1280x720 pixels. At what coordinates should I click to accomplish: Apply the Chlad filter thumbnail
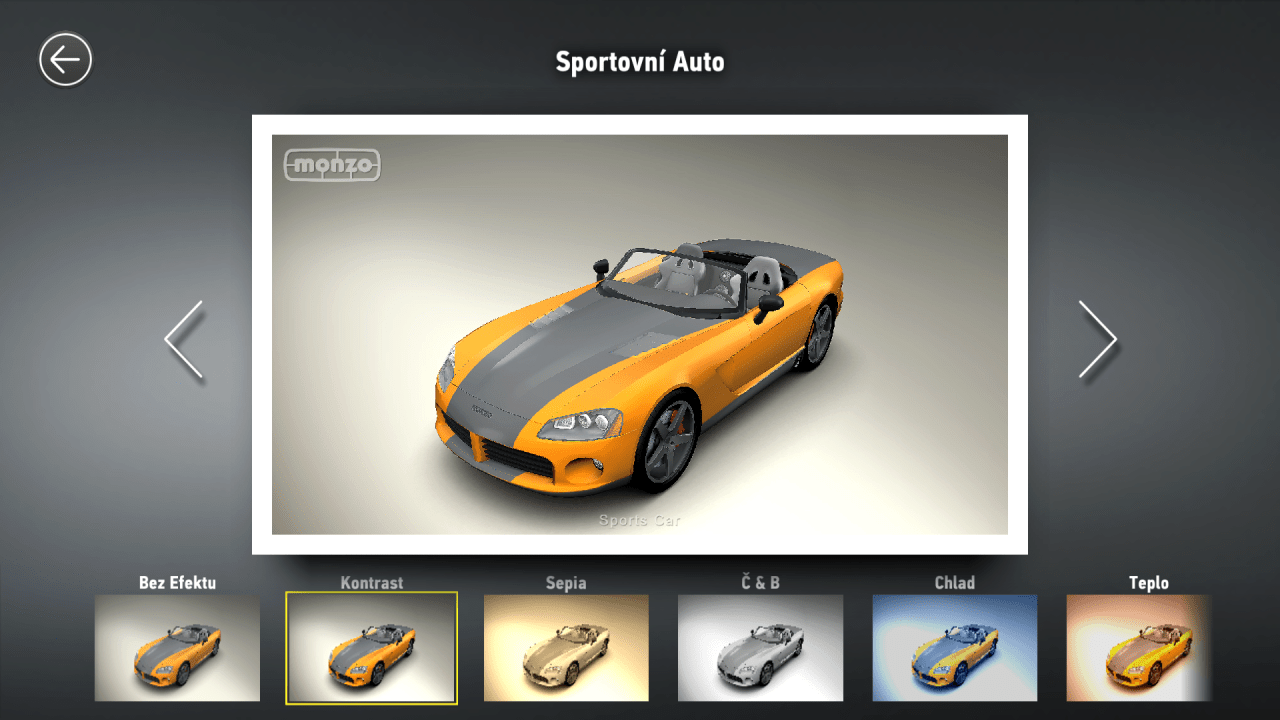click(x=954, y=648)
